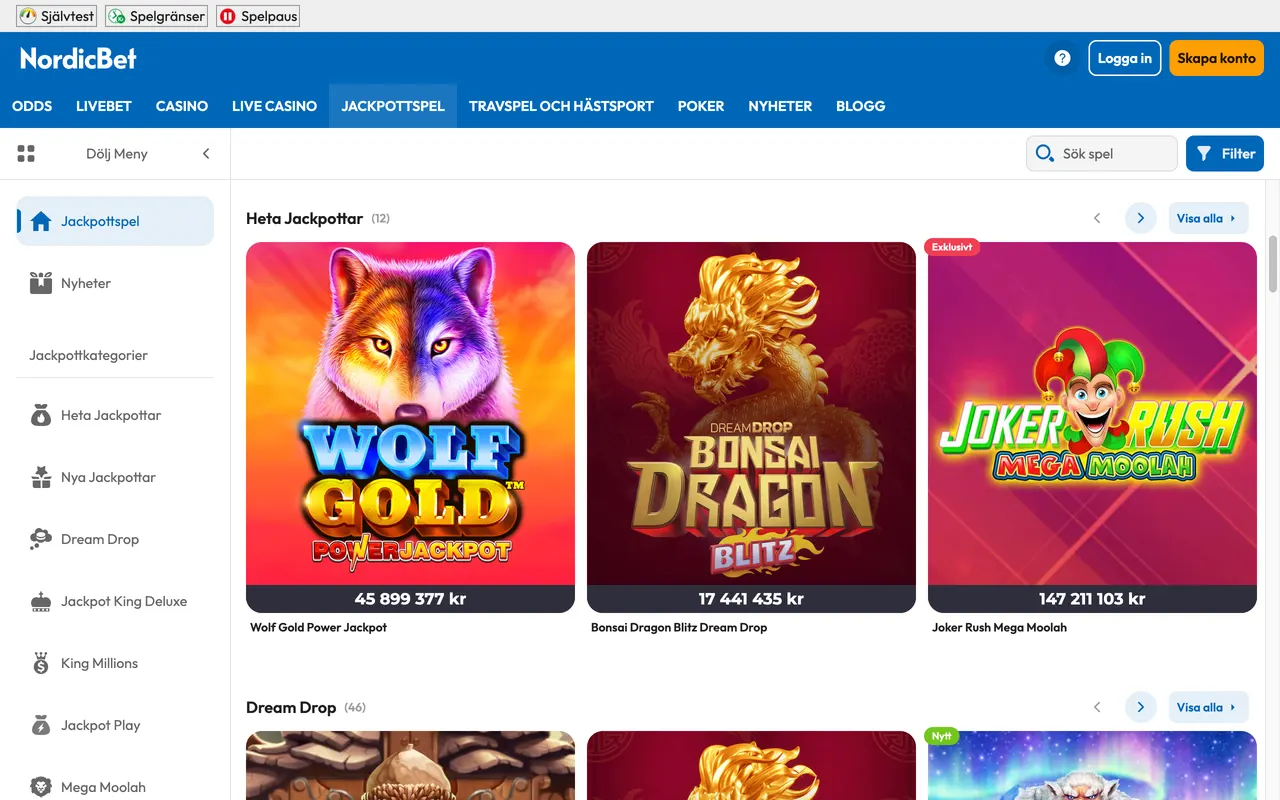Switch to the CASINO tab
The height and width of the screenshot is (800, 1280).
tap(182, 106)
